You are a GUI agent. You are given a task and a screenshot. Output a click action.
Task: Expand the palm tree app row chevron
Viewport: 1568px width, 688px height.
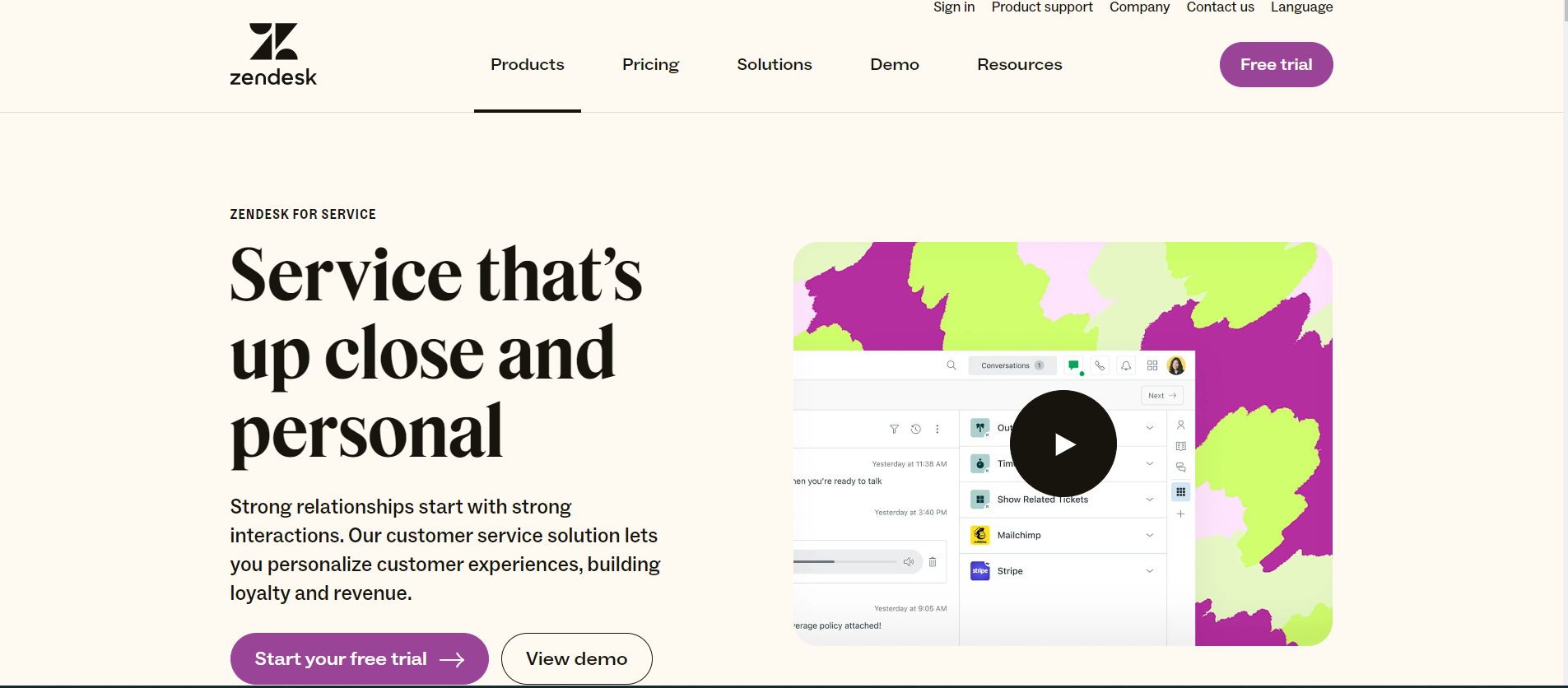(1150, 428)
